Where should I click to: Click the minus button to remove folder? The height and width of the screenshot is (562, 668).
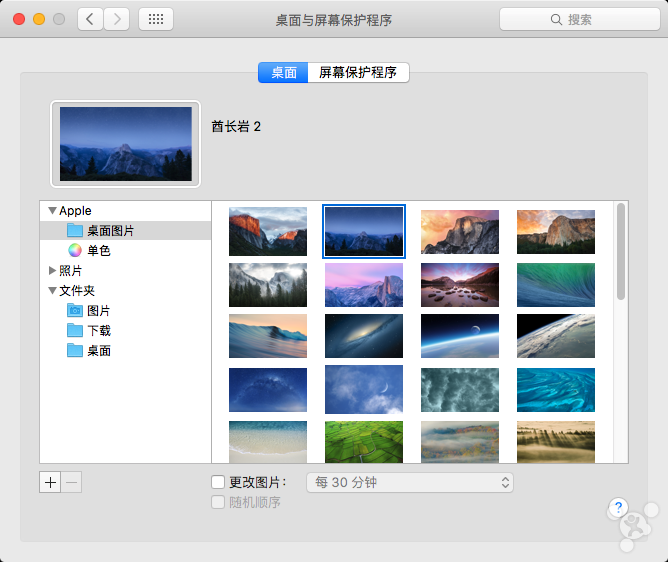71,482
